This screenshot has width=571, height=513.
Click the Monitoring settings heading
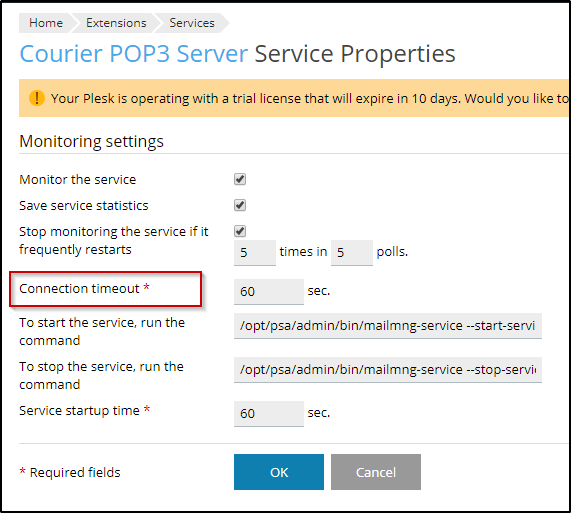pos(91,142)
